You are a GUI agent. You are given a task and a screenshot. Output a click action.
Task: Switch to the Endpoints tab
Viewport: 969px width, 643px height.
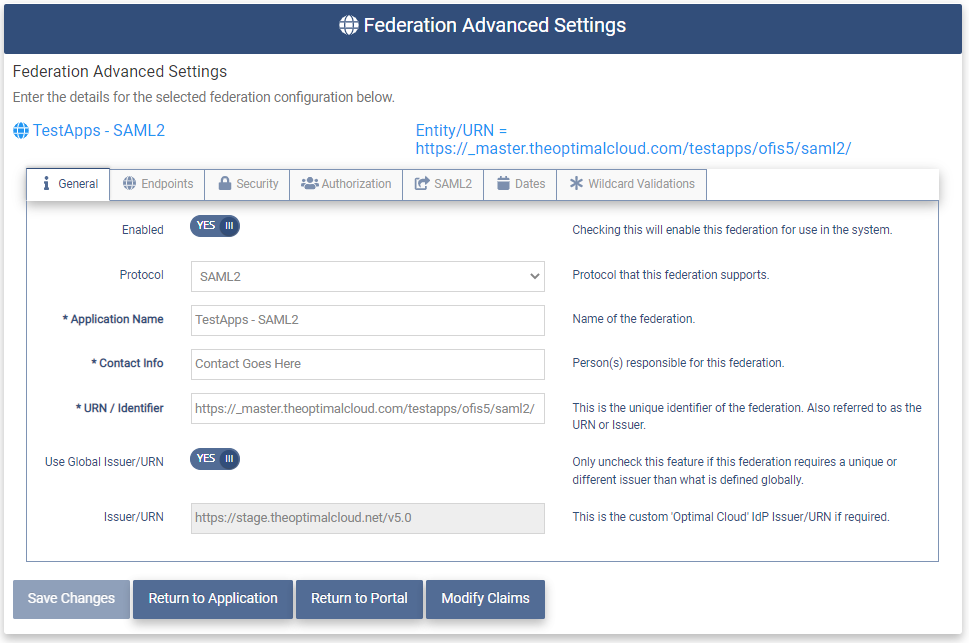click(x=157, y=184)
